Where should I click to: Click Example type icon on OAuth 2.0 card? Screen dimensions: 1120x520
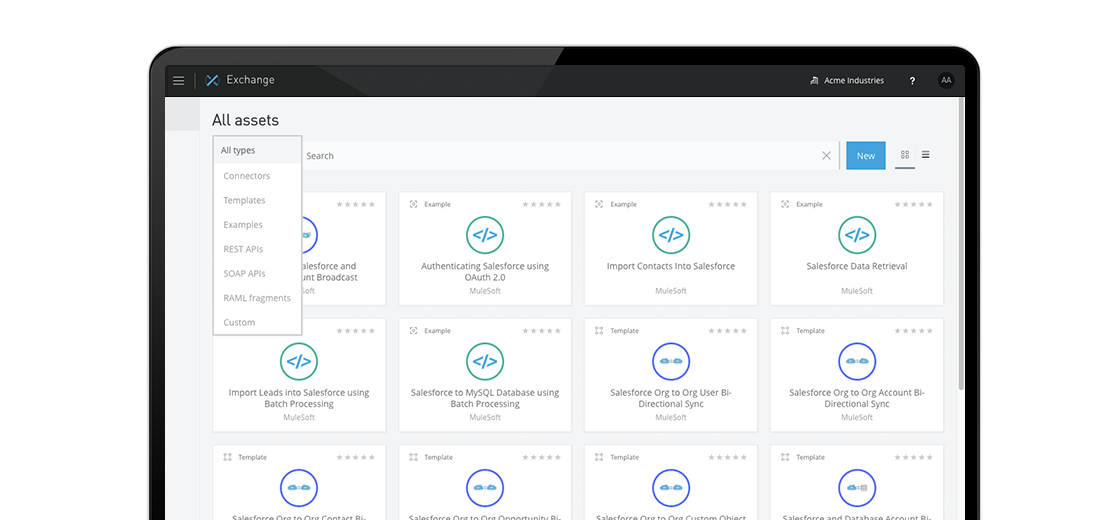pos(413,204)
